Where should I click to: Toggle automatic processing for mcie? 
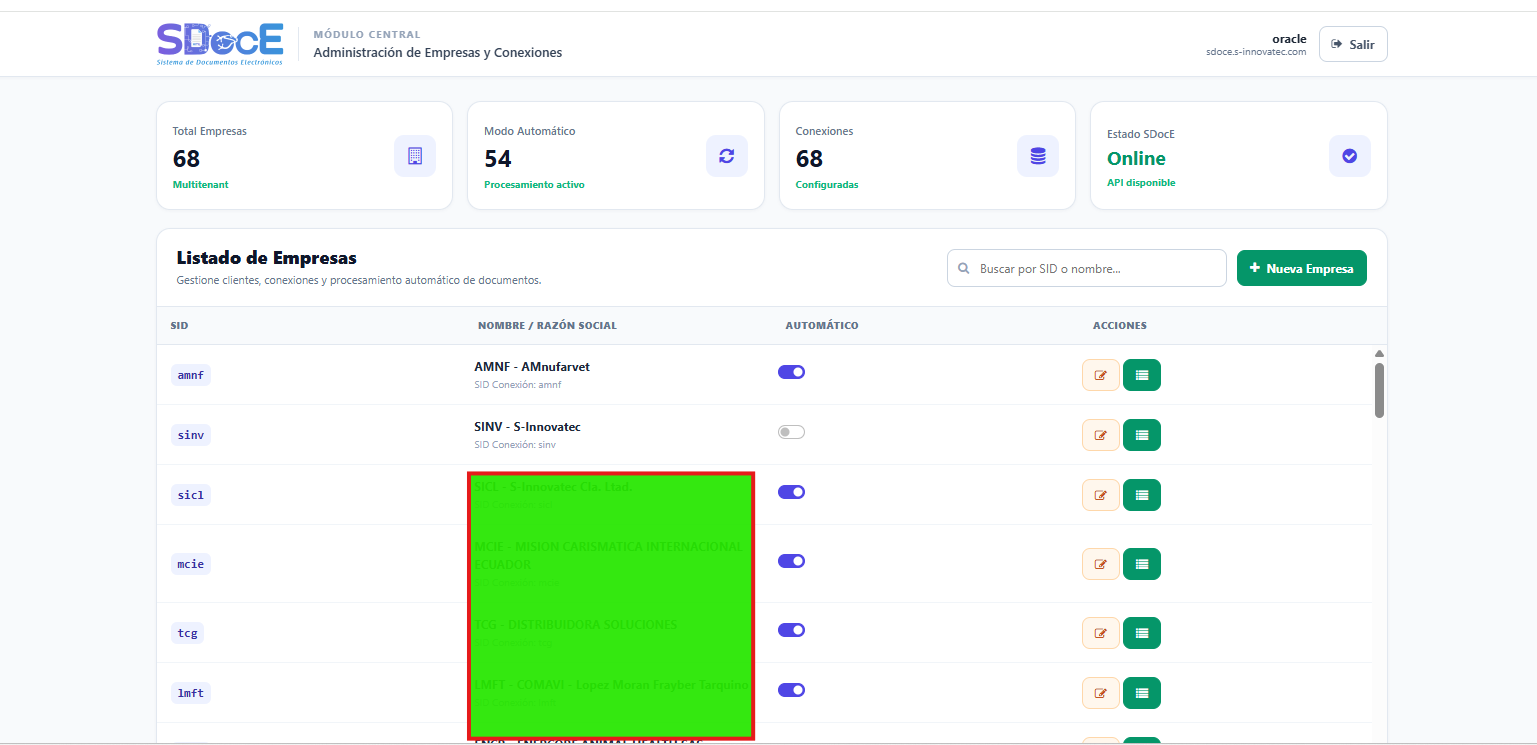tap(791, 561)
